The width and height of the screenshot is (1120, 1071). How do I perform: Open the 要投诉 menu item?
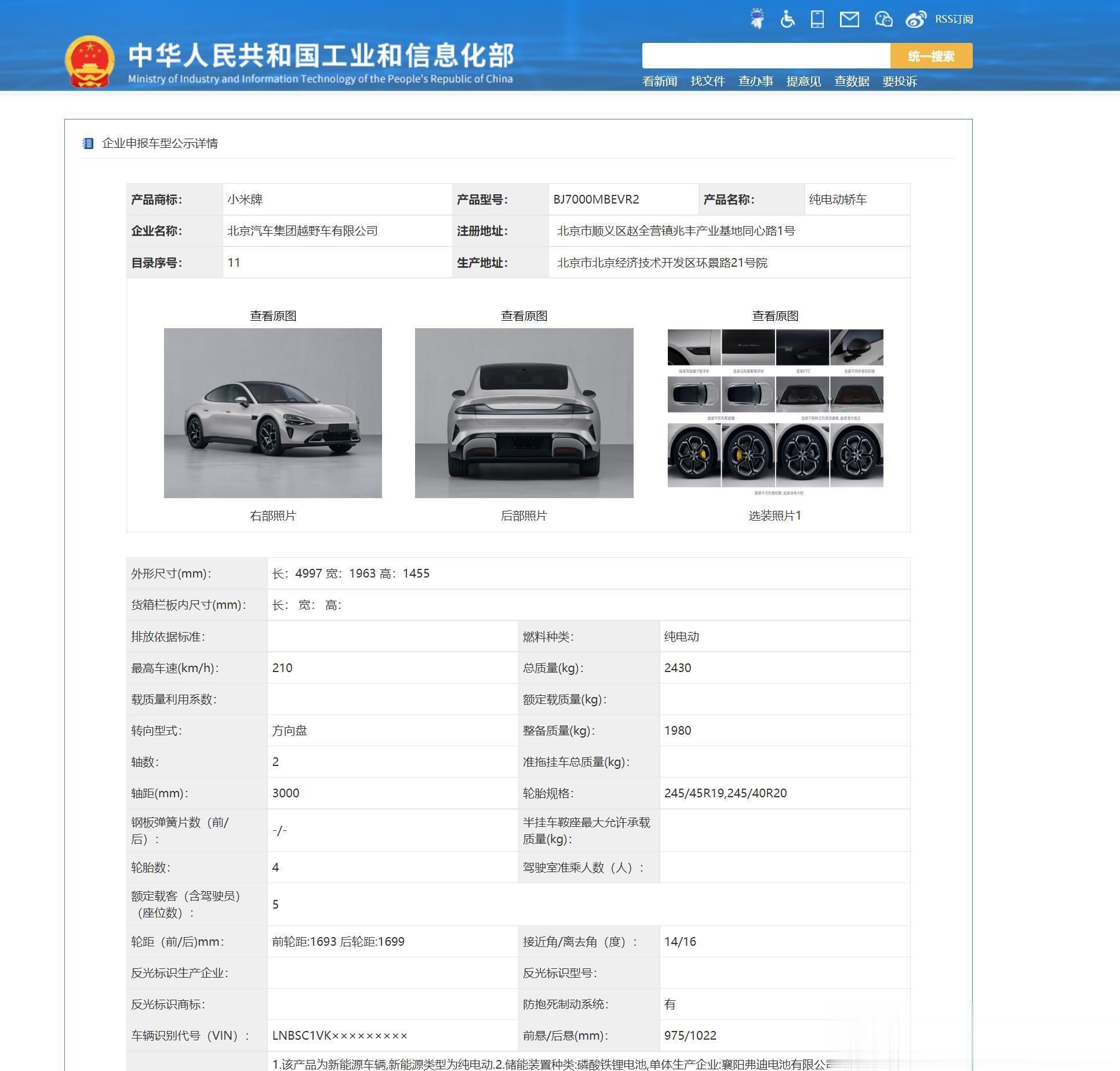(900, 82)
